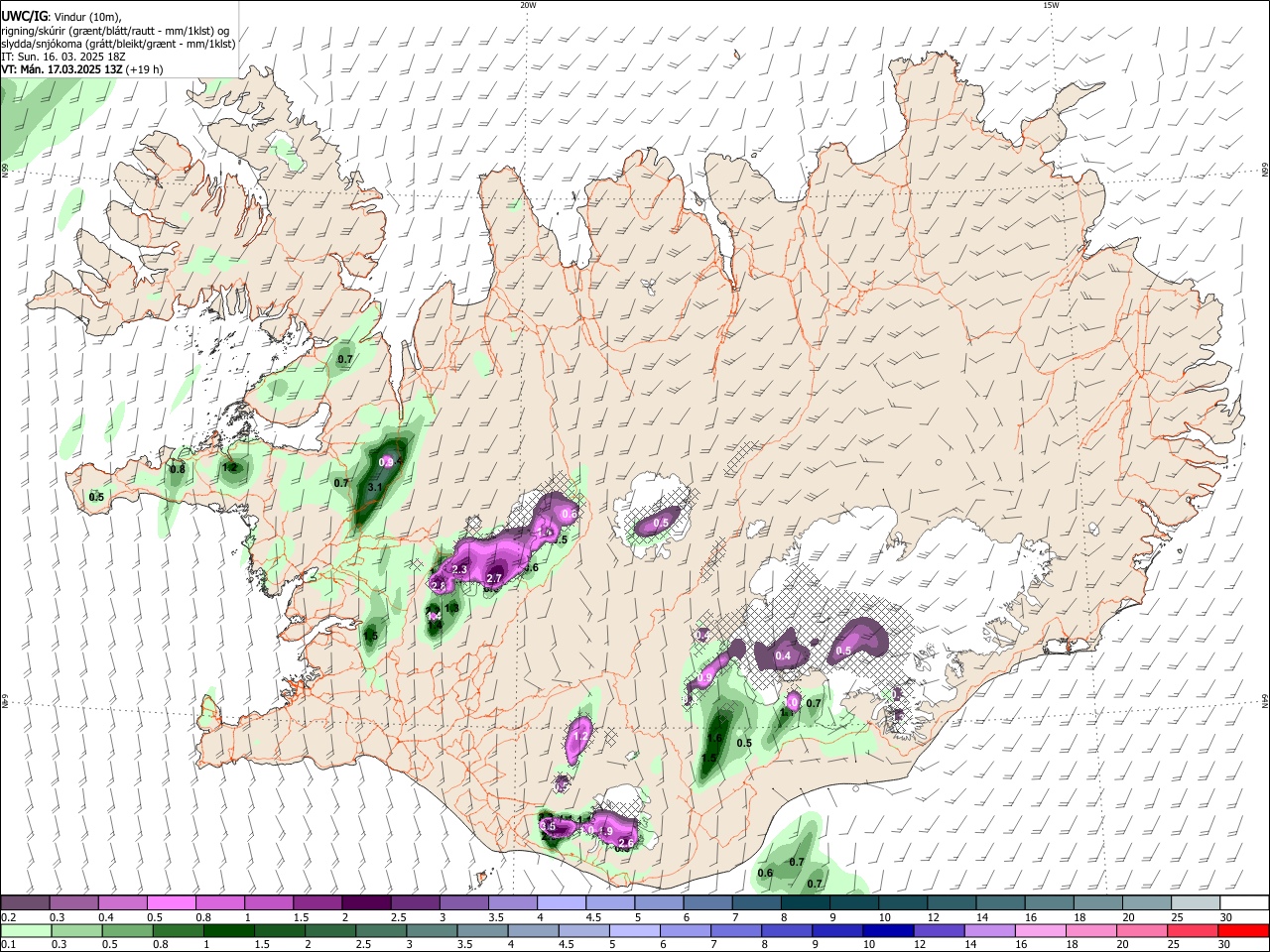Screen dimensions: 1270x952
Task: Click upper legend swatch between 3 and 3.5
Action: tap(462, 902)
